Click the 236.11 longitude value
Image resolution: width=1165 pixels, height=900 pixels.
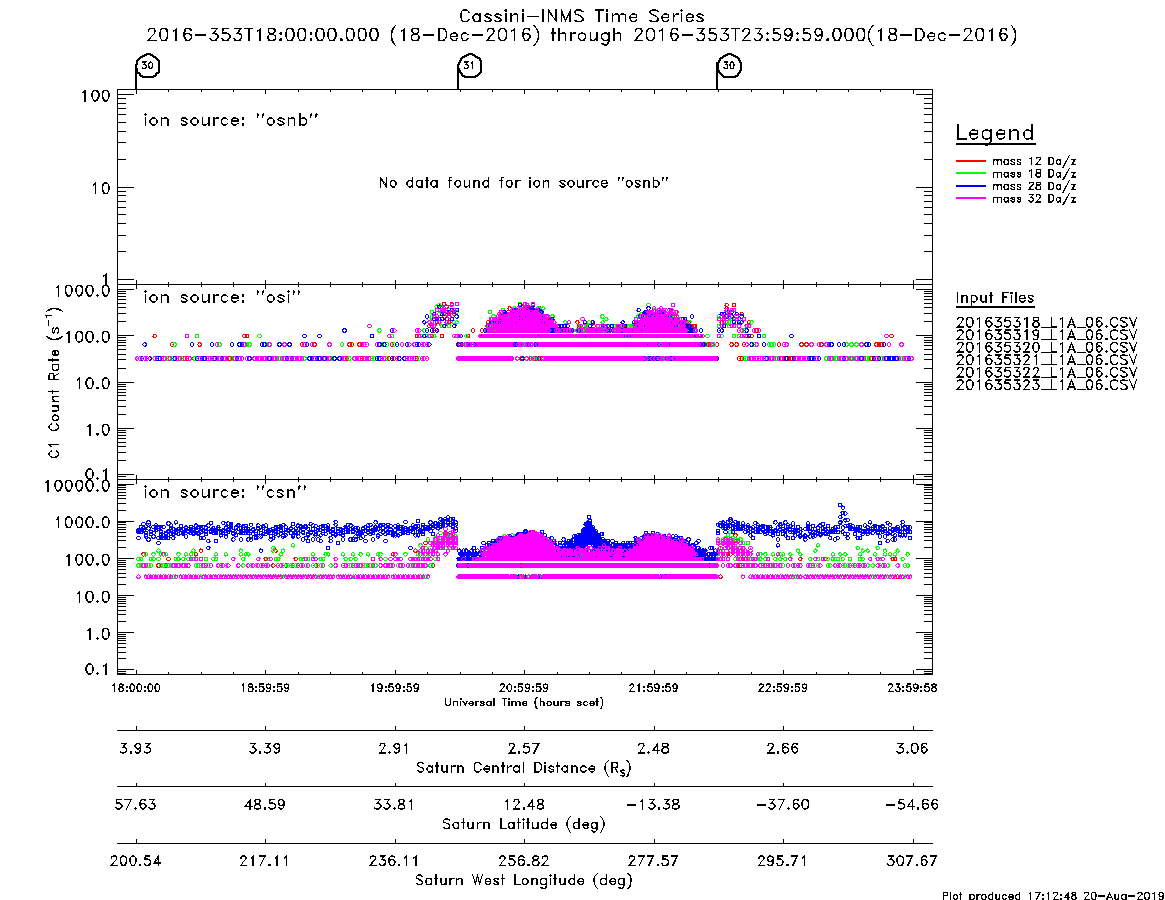[395, 861]
